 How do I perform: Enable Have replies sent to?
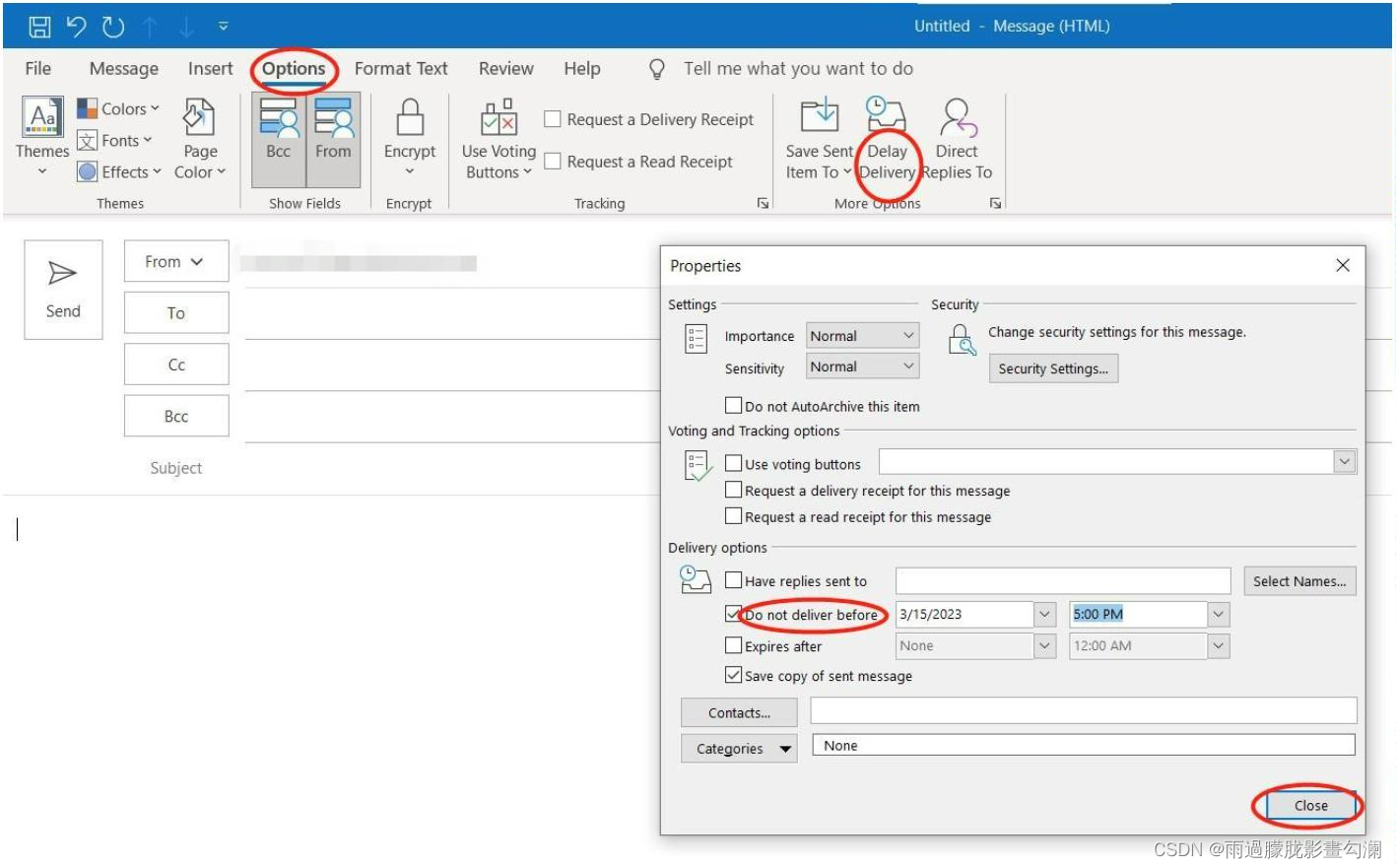[x=733, y=580]
